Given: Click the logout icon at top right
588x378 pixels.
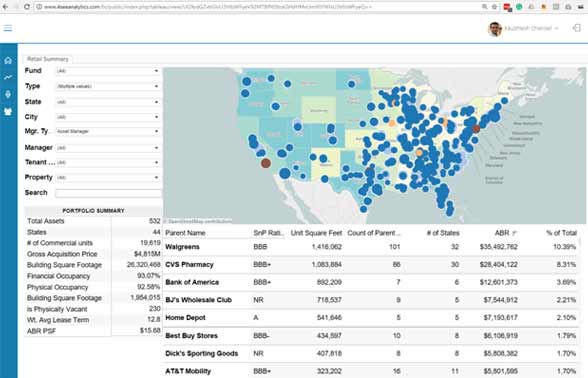Looking at the screenshot, I should (x=576, y=28).
